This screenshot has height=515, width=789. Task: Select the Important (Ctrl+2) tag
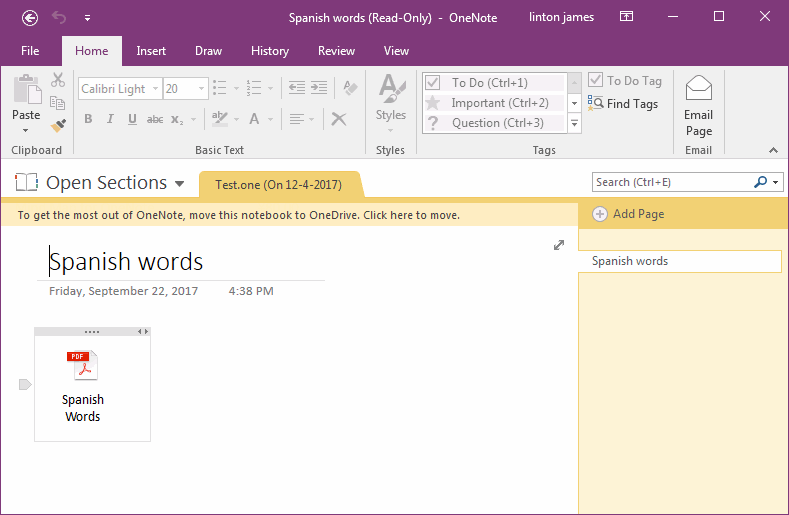click(495, 103)
